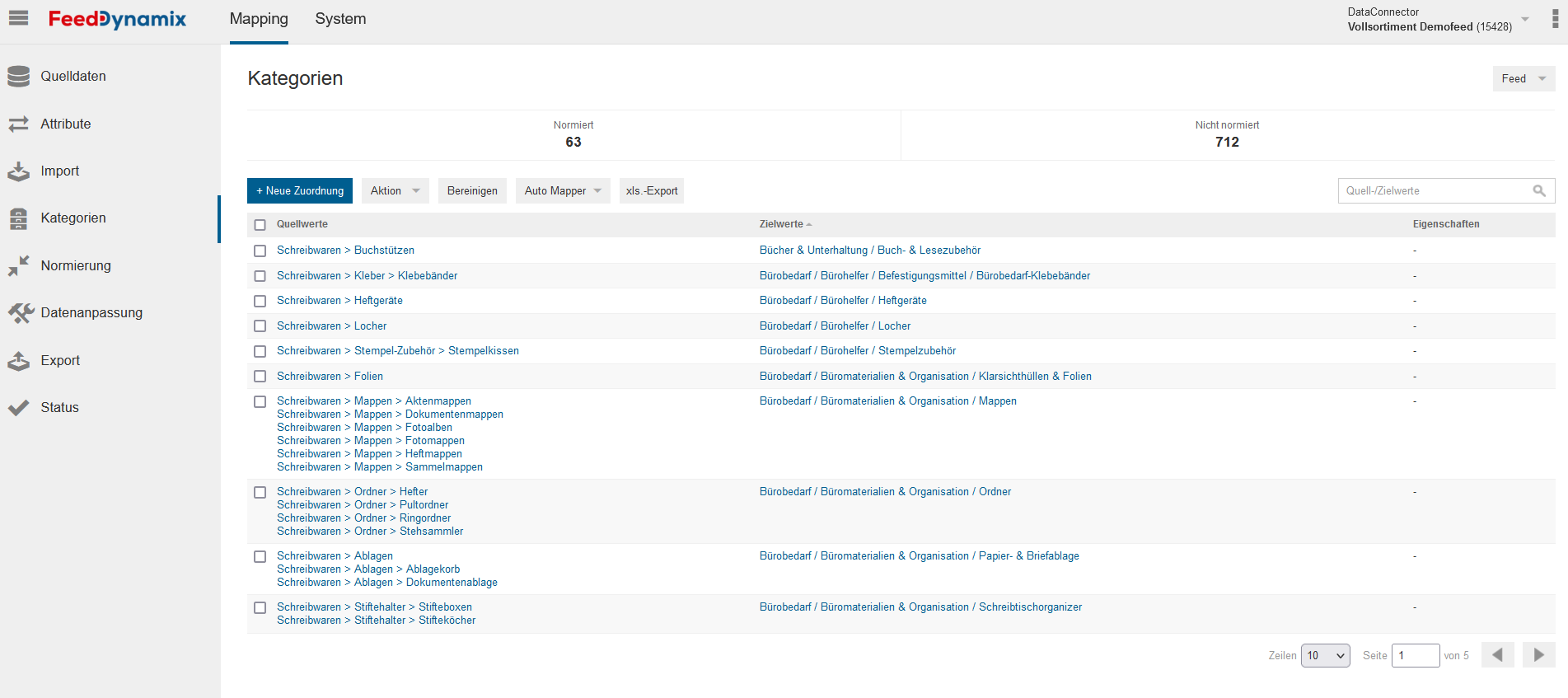Check the Folien row checkbox
The image size is (1568, 698).
[x=260, y=377]
